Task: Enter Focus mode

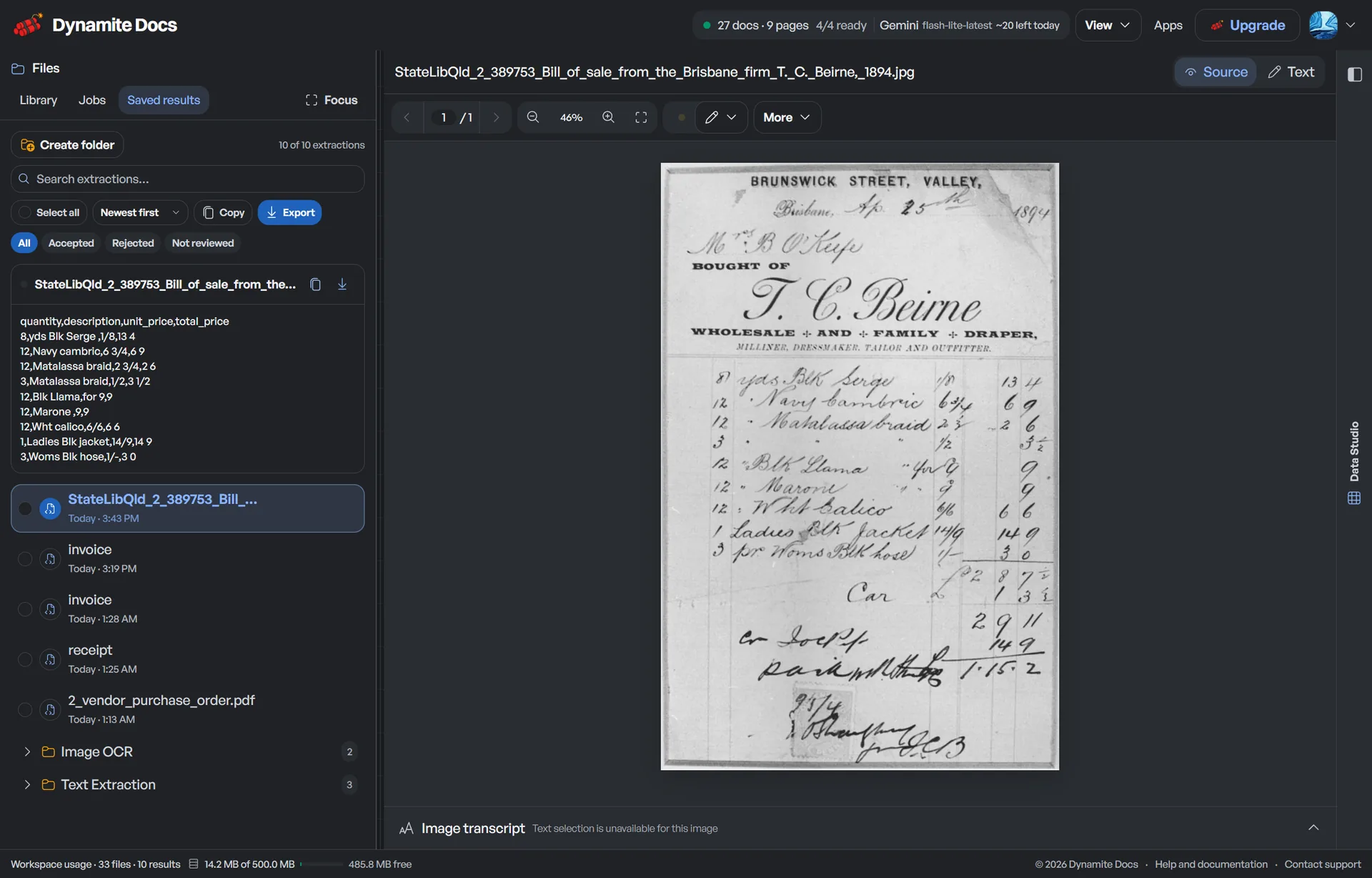Action: [x=332, y=100]
